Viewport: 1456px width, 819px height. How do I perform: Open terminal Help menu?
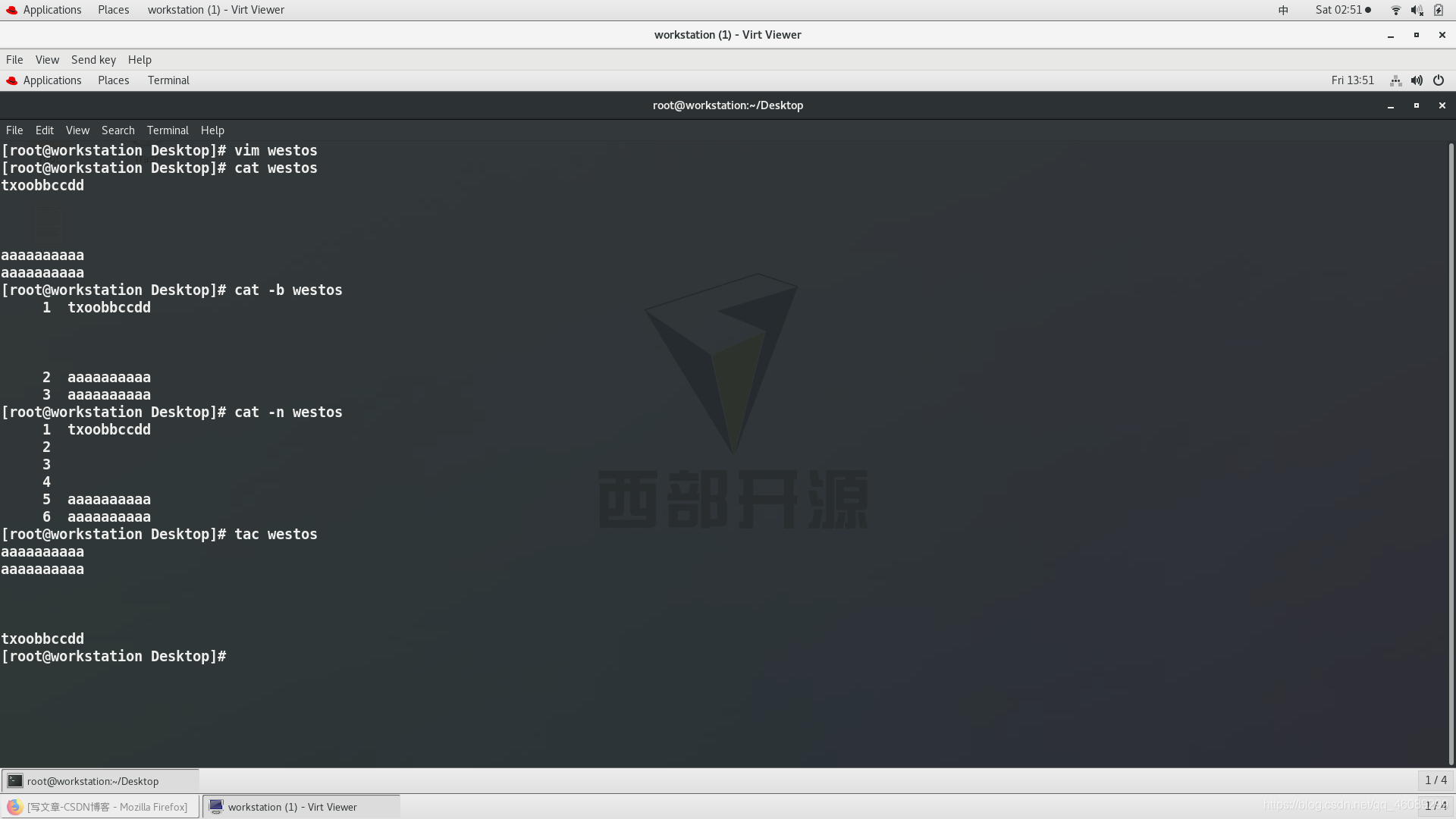(x=212, y=130)
